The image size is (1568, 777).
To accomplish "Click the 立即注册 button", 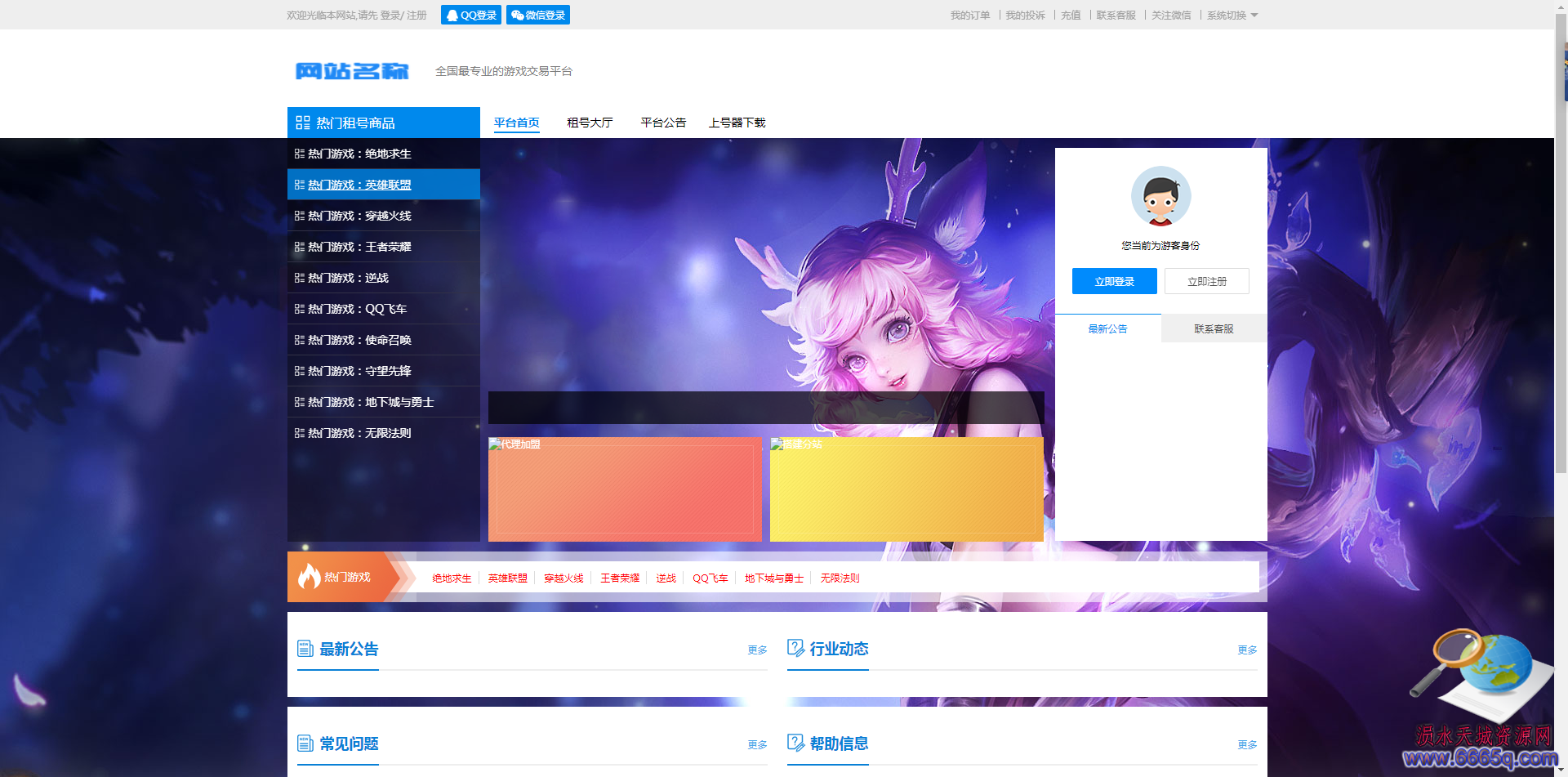I will [1207, 281].
